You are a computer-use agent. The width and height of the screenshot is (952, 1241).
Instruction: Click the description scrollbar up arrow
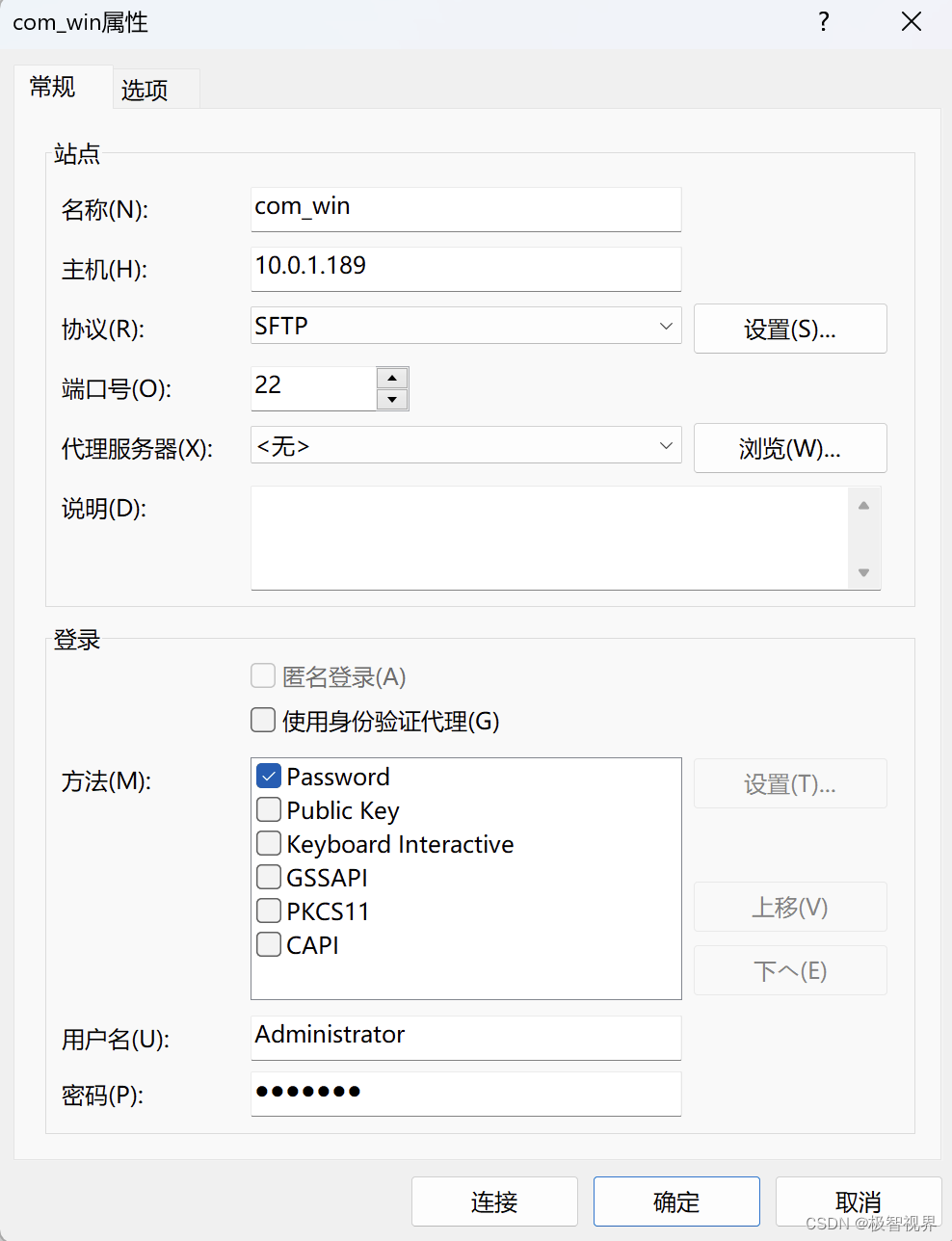click(863, 505)
